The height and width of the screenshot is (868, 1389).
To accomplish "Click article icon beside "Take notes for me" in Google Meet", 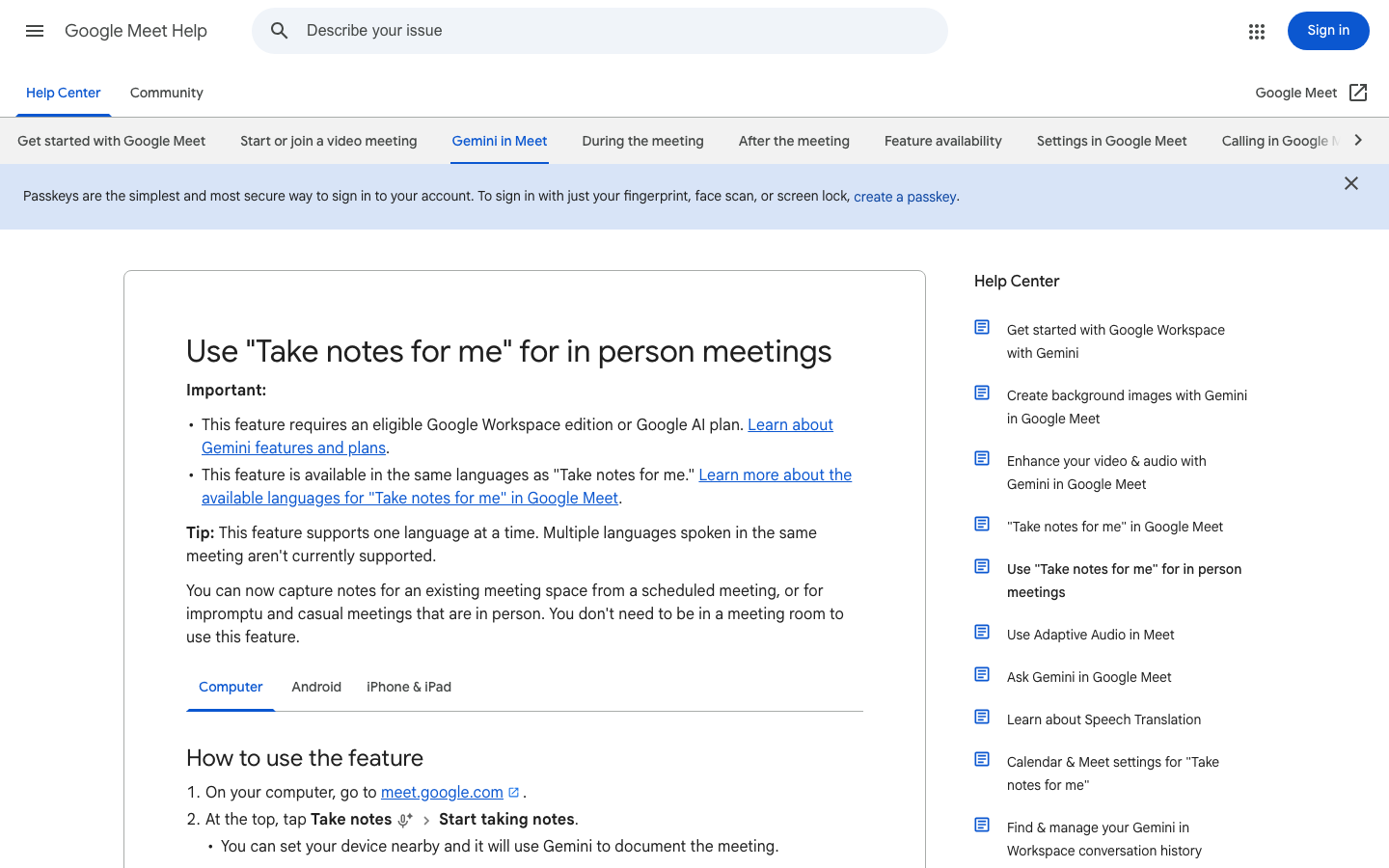I will (982, 525).
